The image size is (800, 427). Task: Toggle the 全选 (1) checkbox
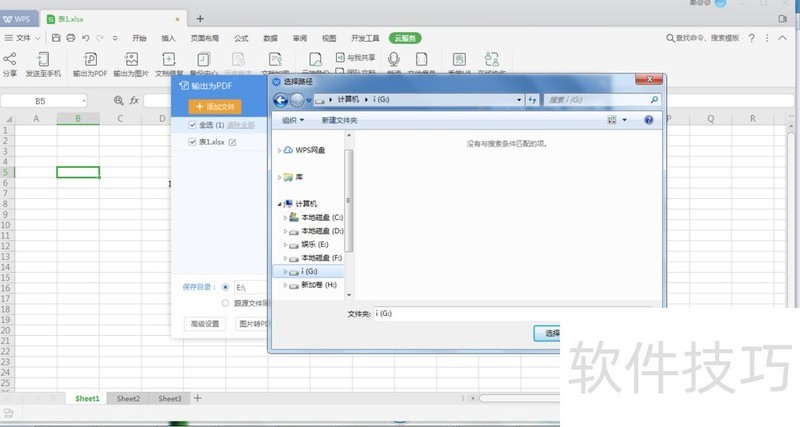[192, 125]
